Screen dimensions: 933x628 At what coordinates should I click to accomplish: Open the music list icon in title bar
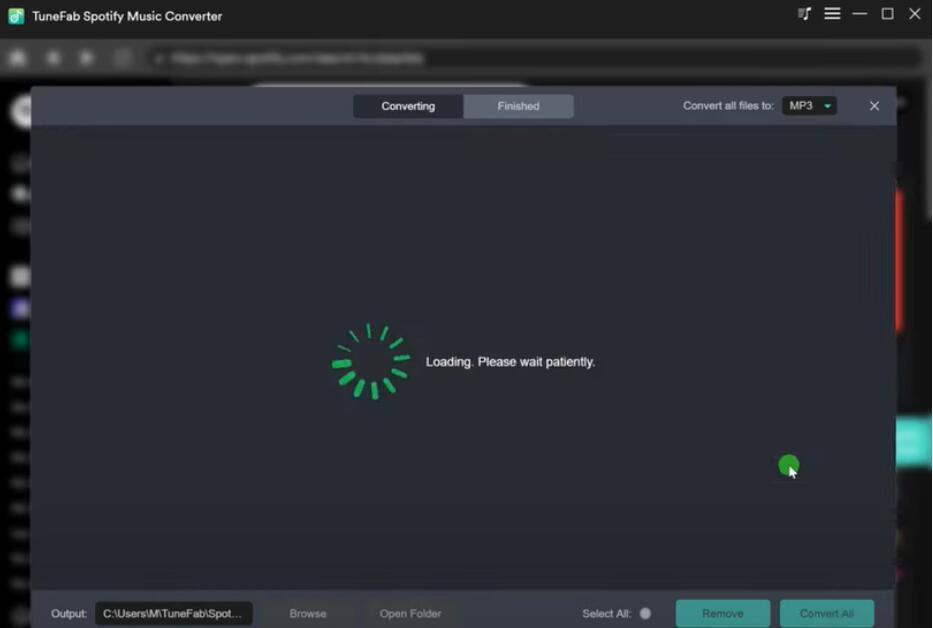[x=804, y=14]
